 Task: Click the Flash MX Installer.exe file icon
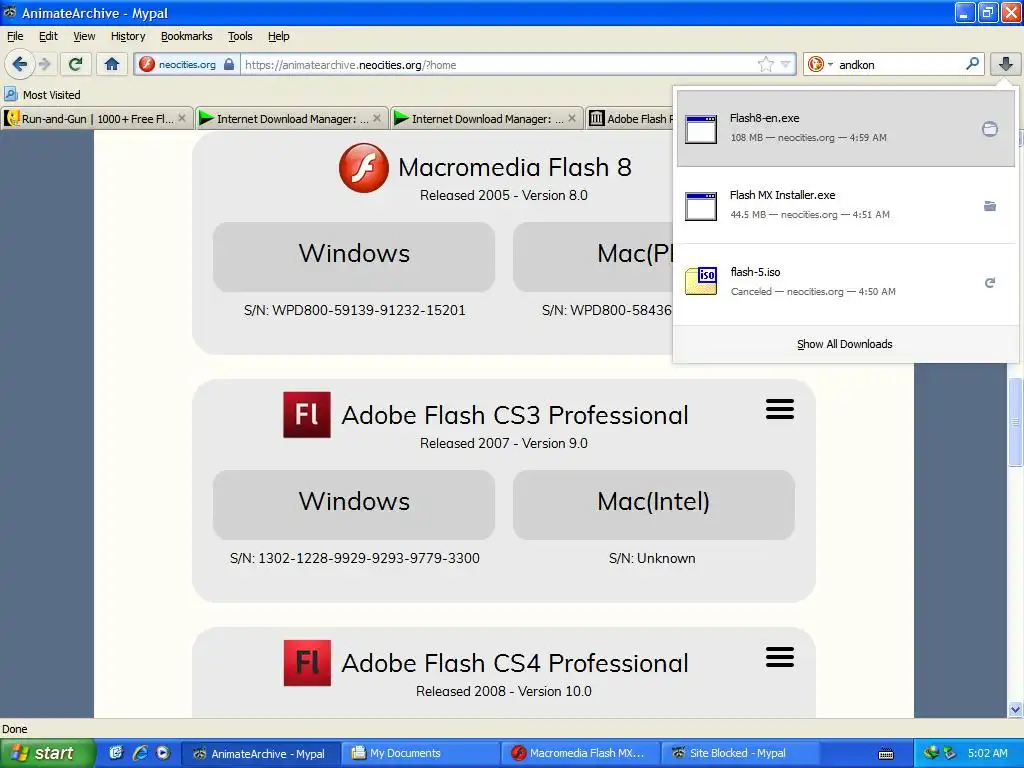(701, 206)
